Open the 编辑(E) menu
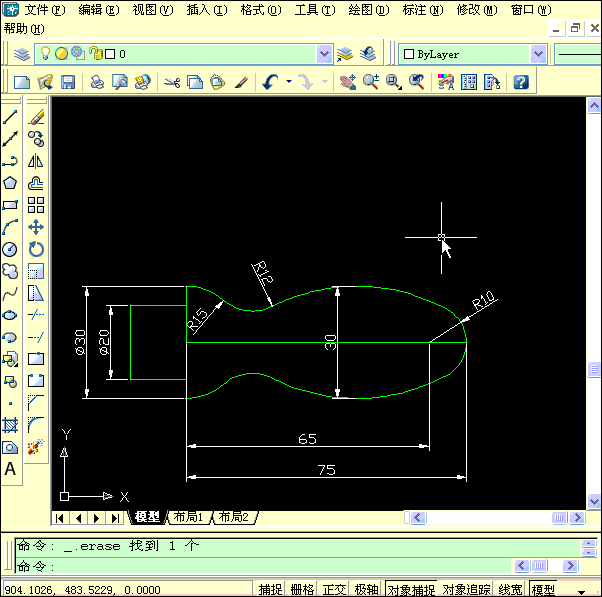 (x=99, y=10)
